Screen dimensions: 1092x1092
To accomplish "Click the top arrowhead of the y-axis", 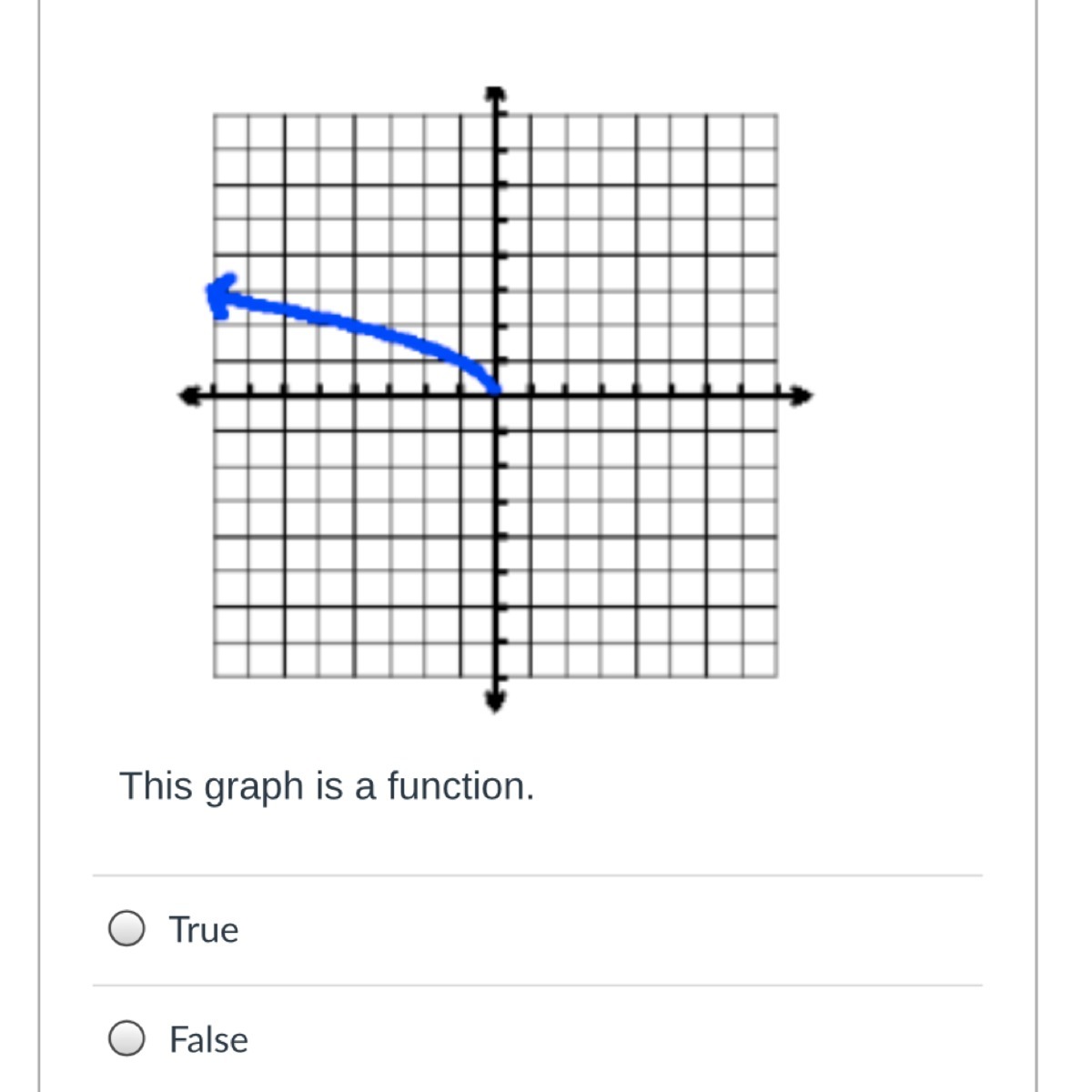I will 494,95.
